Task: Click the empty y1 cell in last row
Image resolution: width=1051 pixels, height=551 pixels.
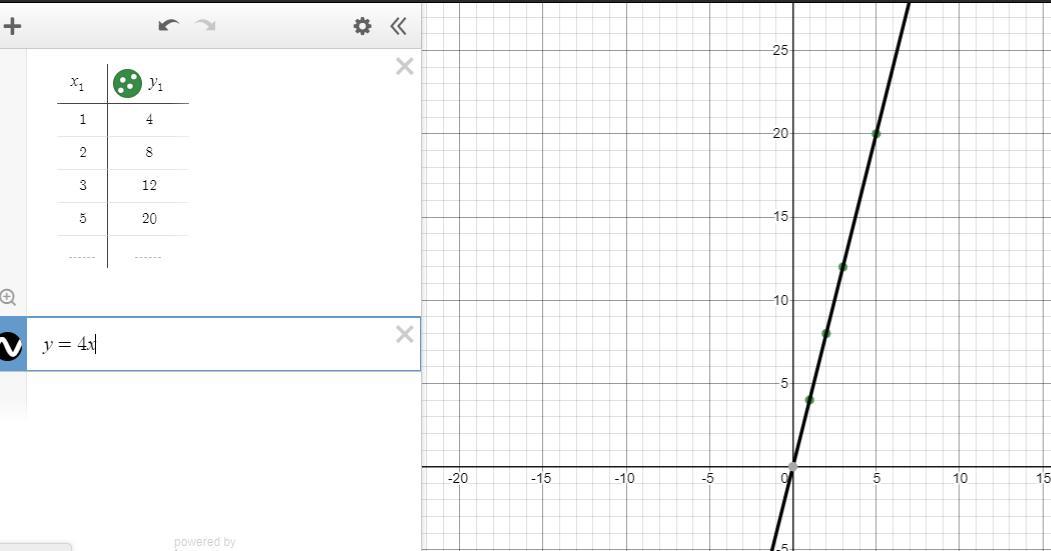Action: click(x=149, y=252)
